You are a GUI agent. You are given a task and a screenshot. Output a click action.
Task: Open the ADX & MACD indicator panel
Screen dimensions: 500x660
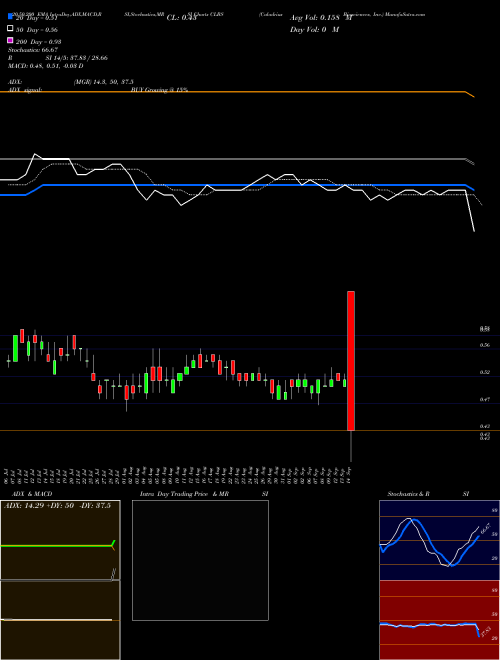coord(60,580)
